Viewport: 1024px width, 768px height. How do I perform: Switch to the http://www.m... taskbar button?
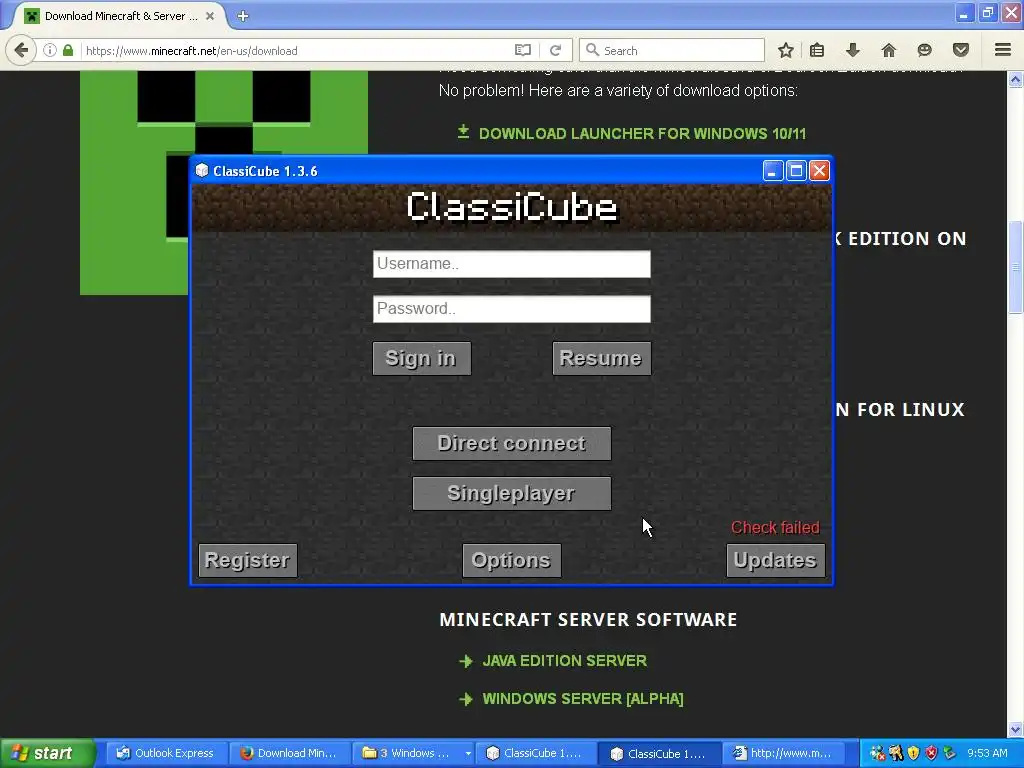click(x=784, y=753)
